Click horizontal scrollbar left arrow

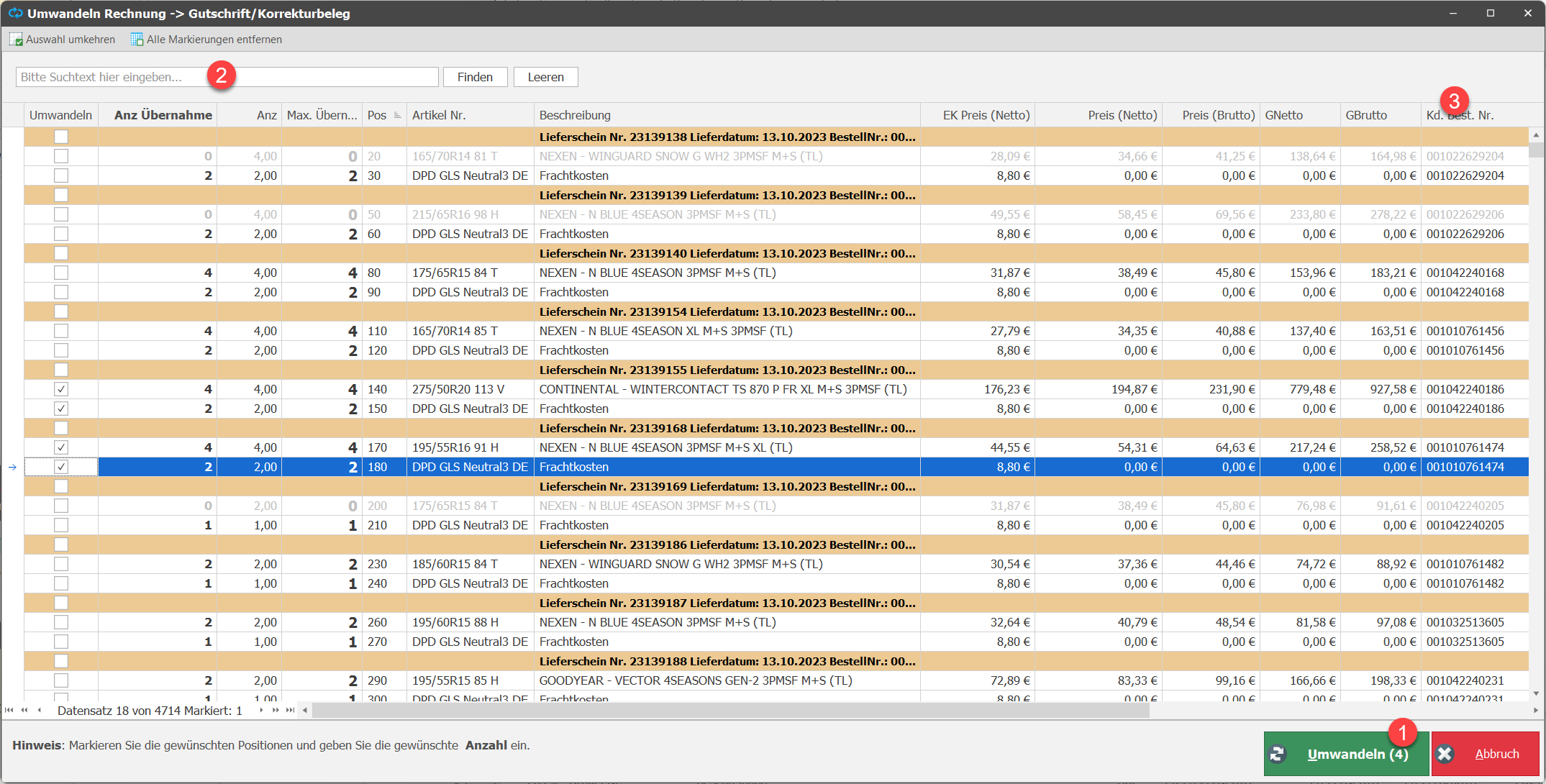[305, 711]
